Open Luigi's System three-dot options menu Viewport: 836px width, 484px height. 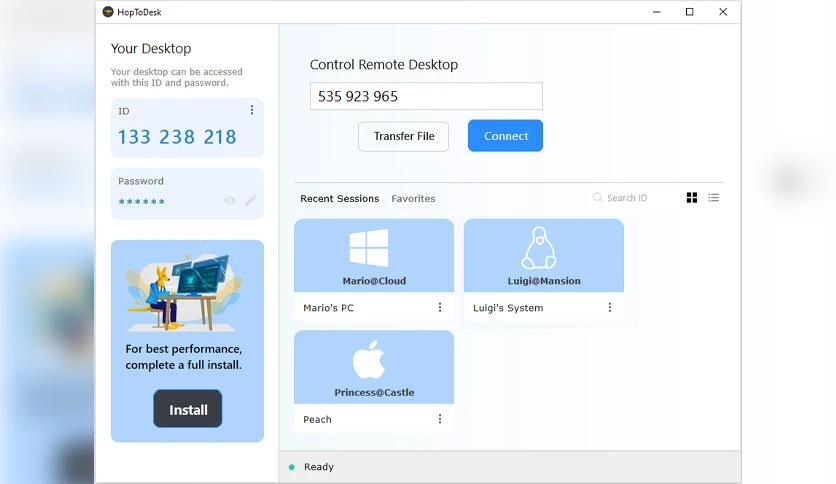(x=609, y=307)
